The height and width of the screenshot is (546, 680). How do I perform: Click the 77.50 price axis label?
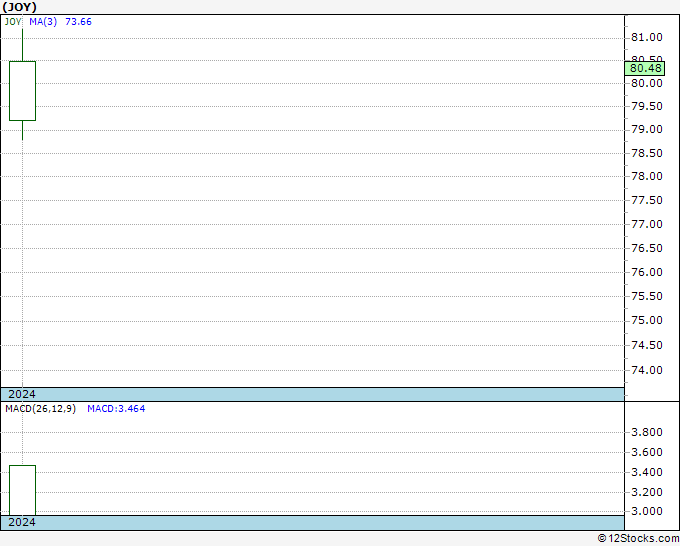(647, 200)
